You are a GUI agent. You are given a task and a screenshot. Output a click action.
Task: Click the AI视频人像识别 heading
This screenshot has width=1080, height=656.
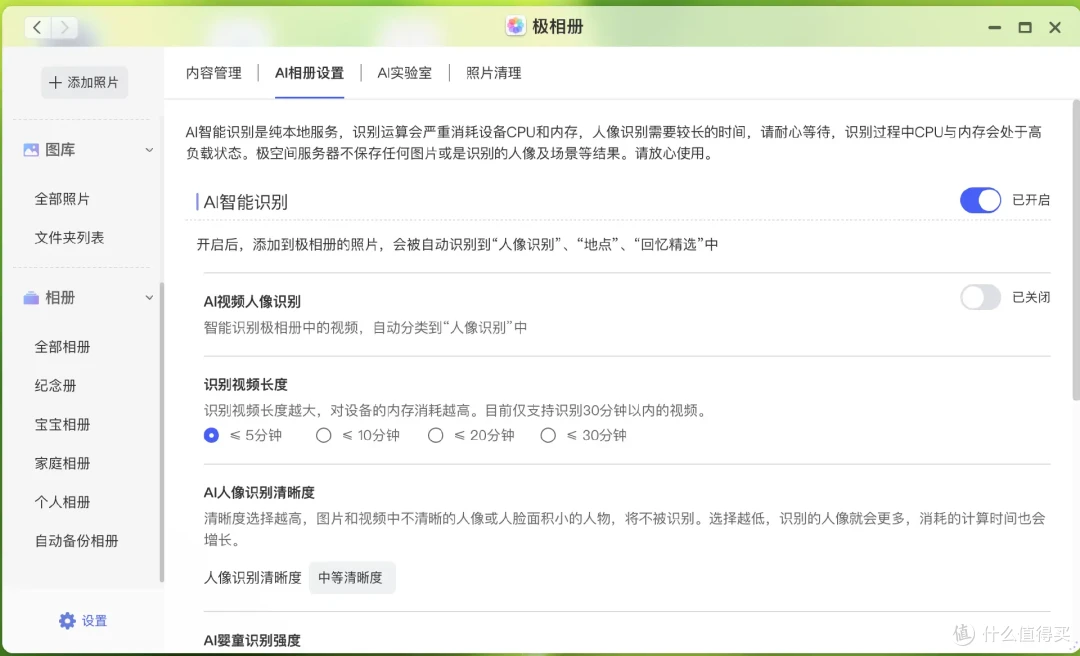pos(252,302)
